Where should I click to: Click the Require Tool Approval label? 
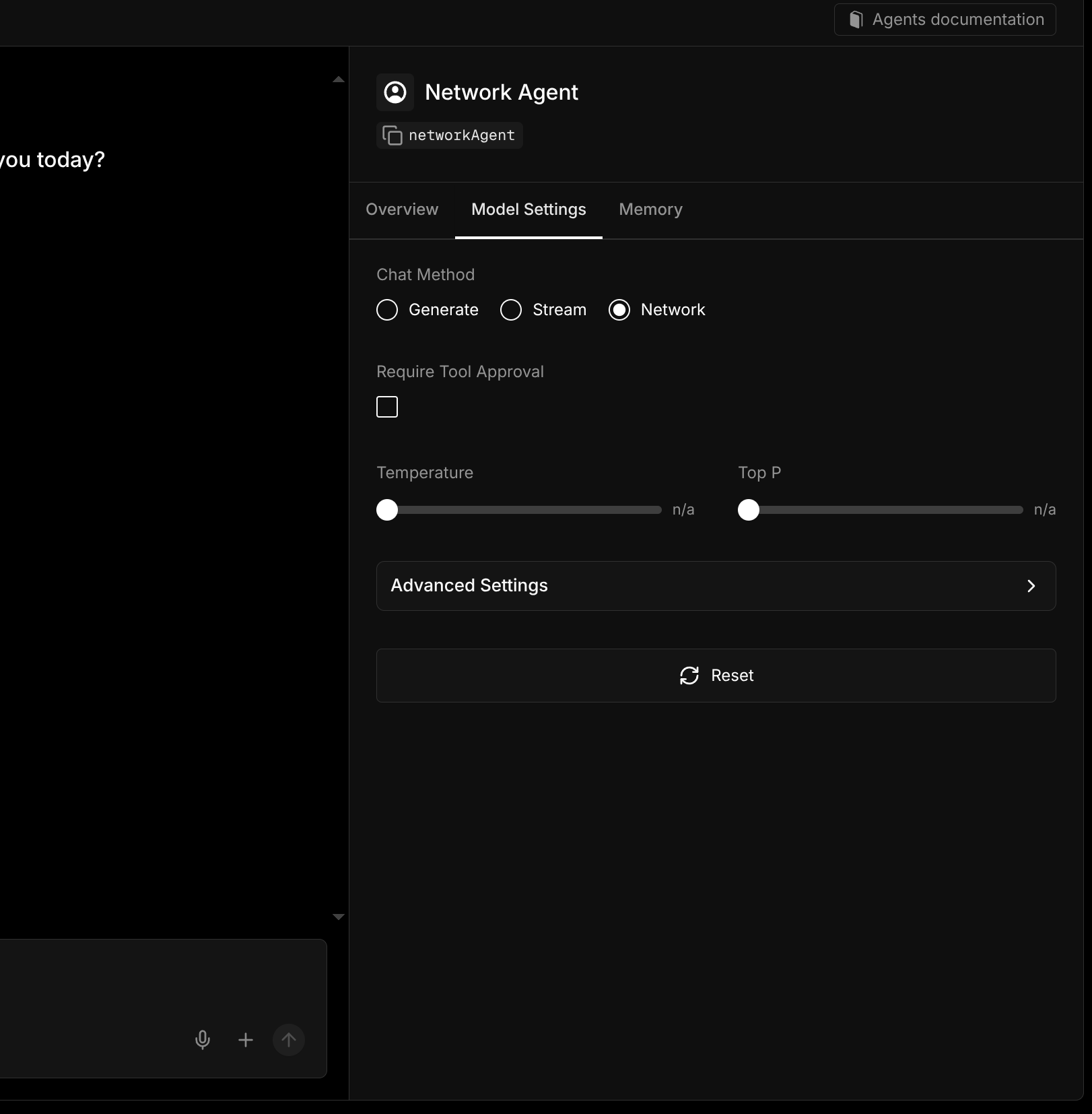coord(460,372)
